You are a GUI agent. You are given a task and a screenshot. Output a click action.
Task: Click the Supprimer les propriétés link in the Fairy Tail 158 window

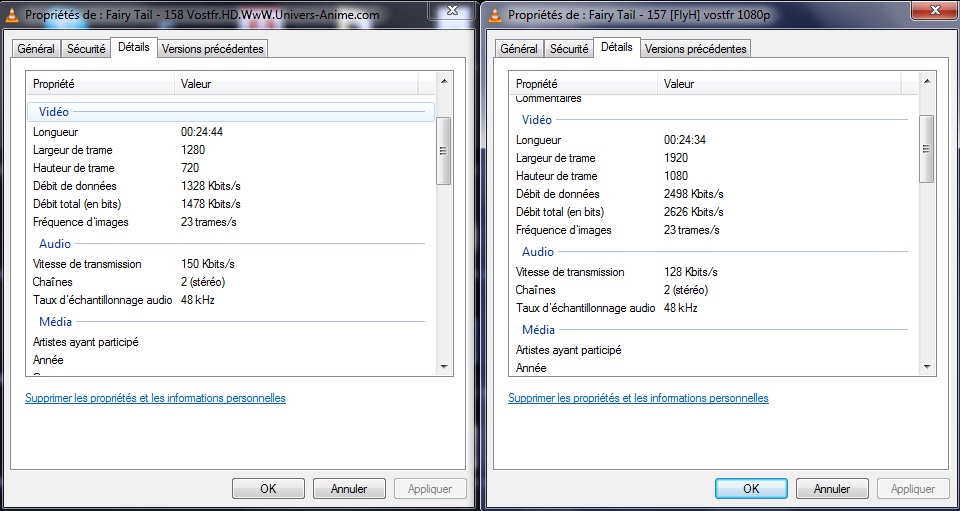[155, 398]
